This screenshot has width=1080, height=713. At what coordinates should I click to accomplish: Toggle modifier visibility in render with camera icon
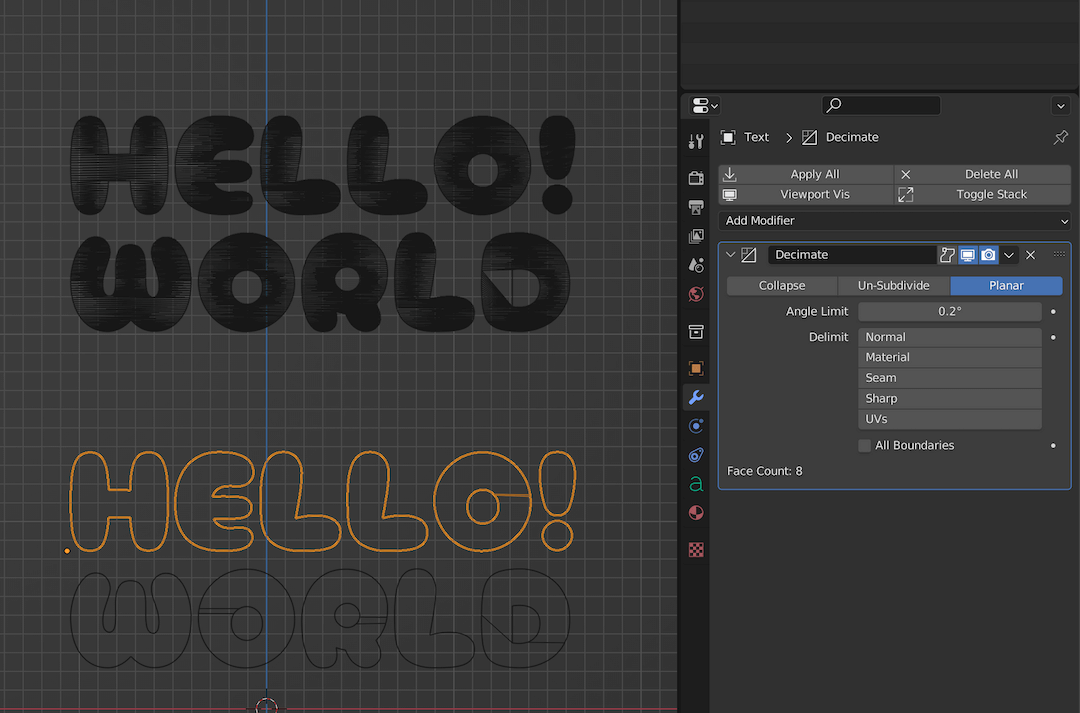tap(988, 254)
